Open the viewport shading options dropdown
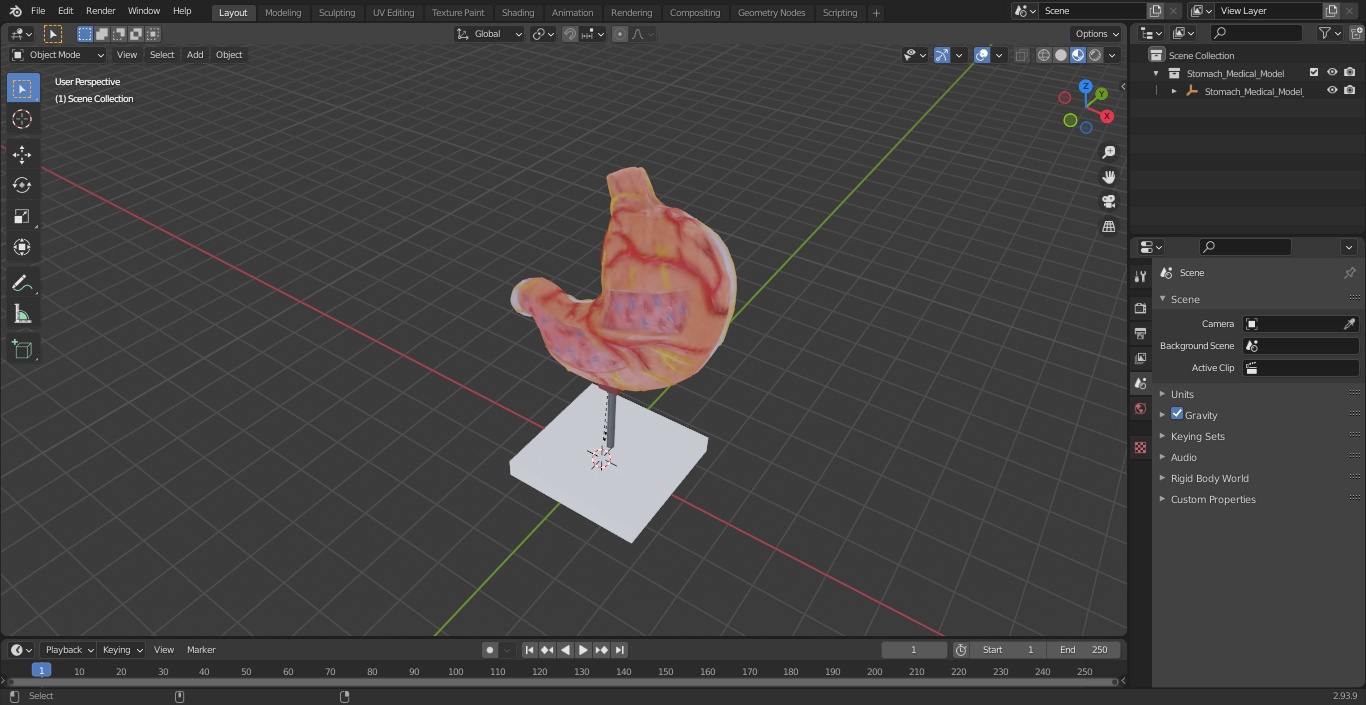The height and width of the screenshot is (705, 1366). click(x=1112, y=55)
